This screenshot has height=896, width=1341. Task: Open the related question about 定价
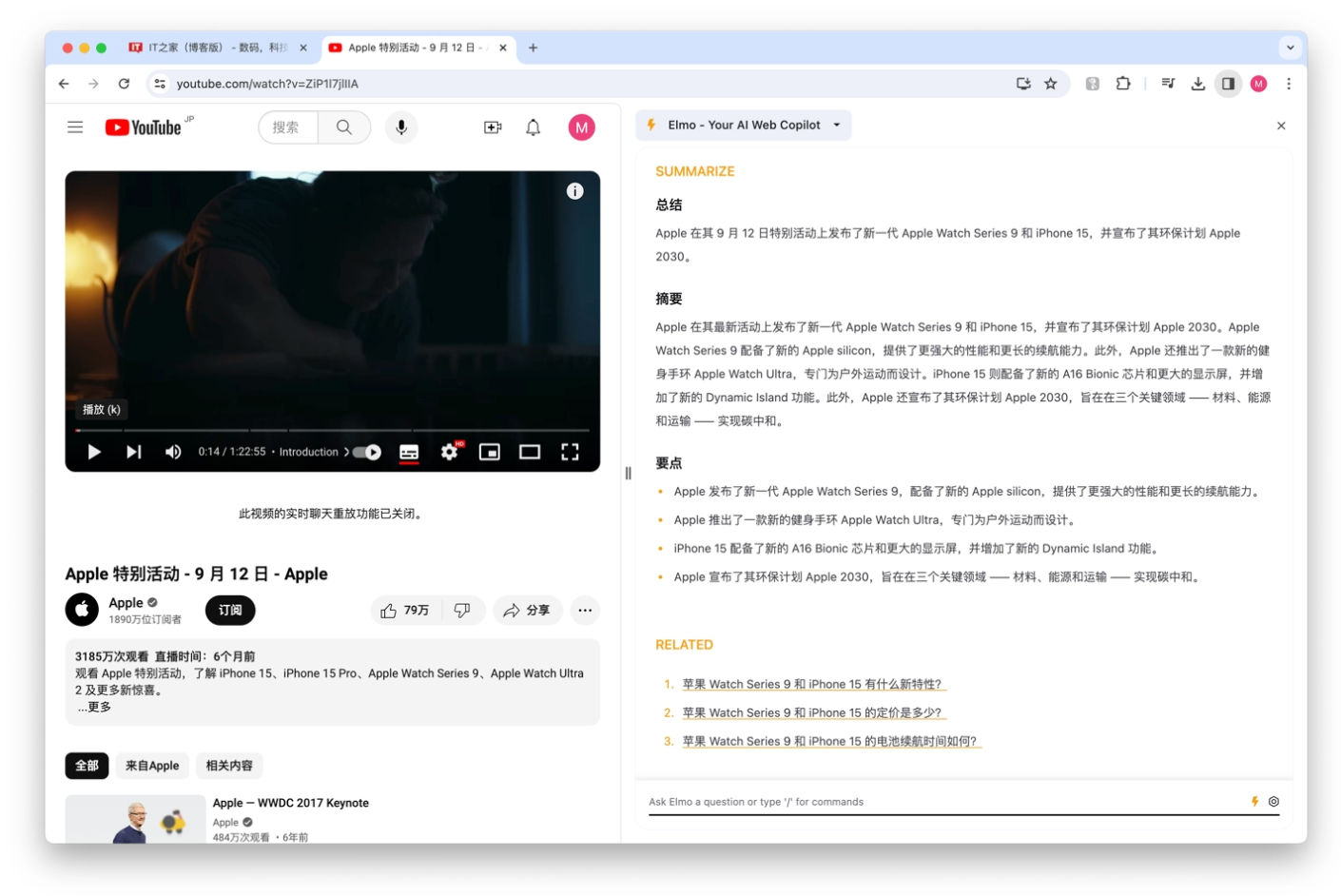811,712
